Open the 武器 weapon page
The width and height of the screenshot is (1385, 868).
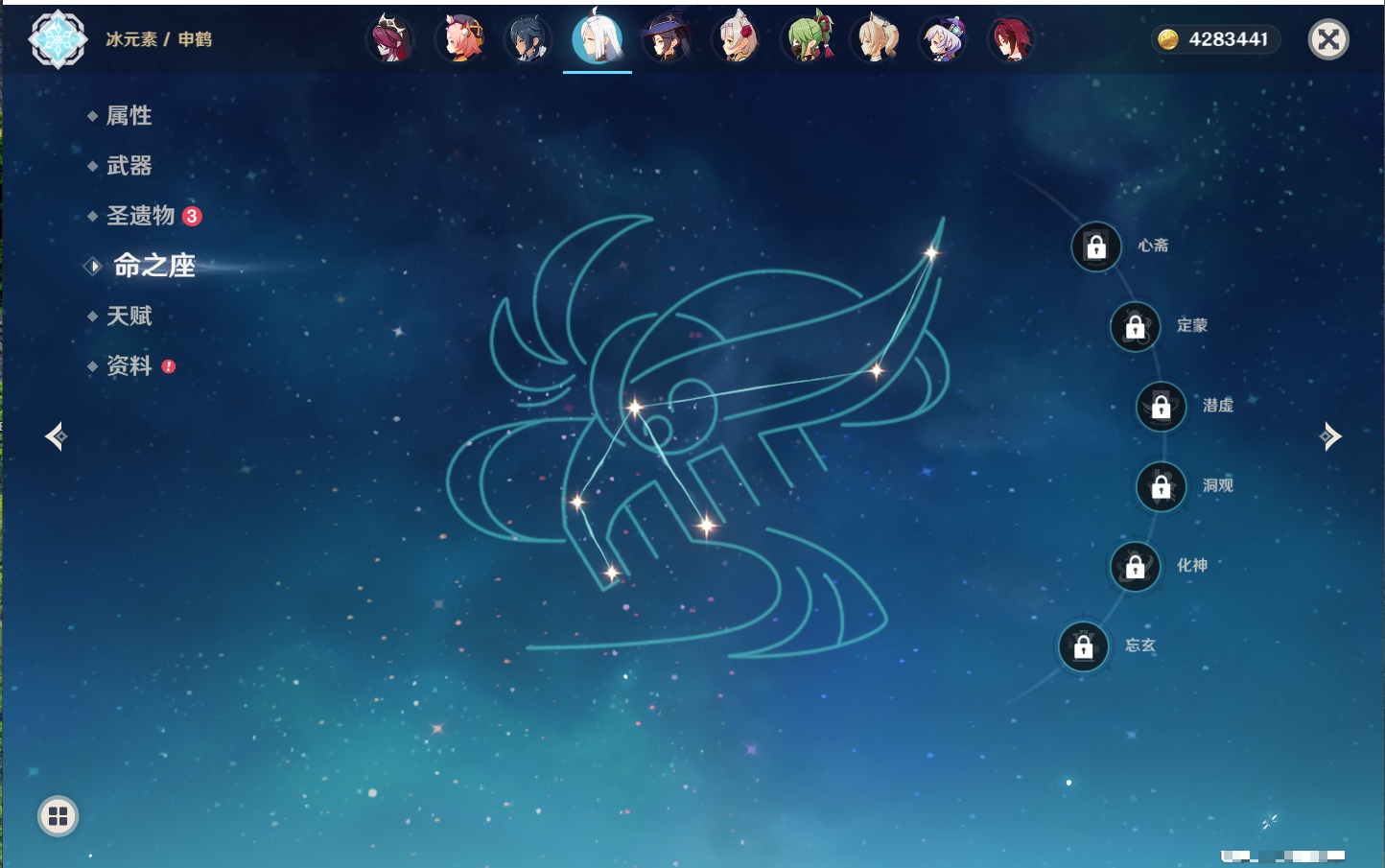pyautogui.click(x=129, y=166)
